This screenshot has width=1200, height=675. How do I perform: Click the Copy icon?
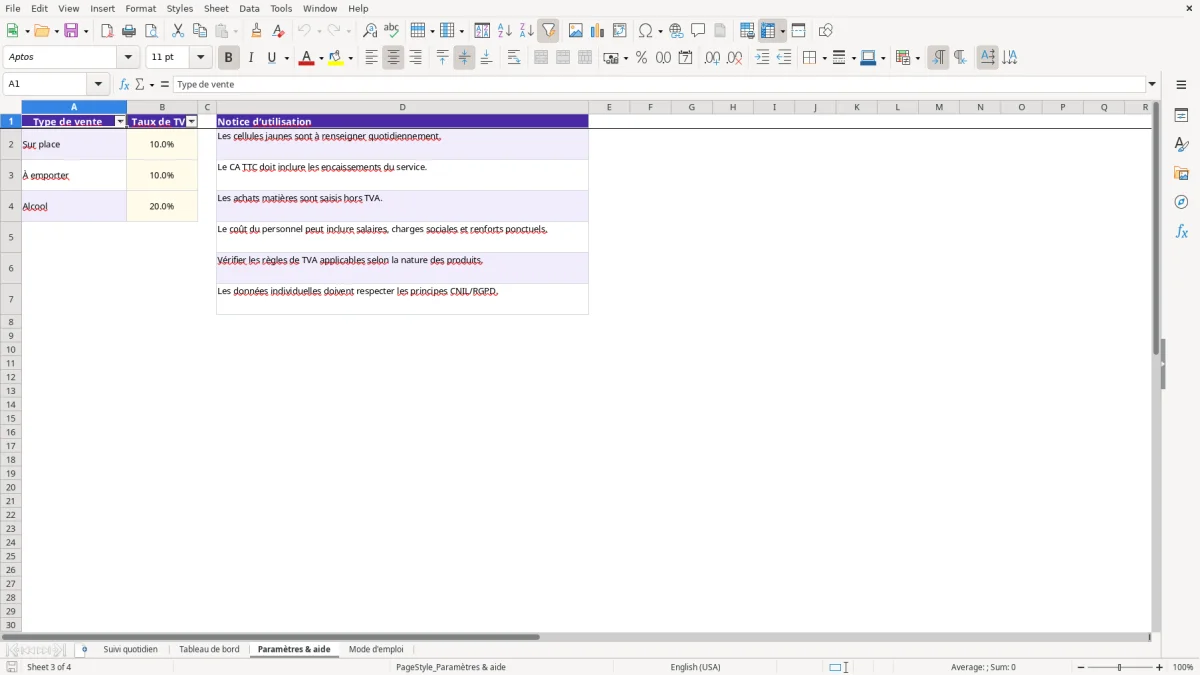[200, 31]
